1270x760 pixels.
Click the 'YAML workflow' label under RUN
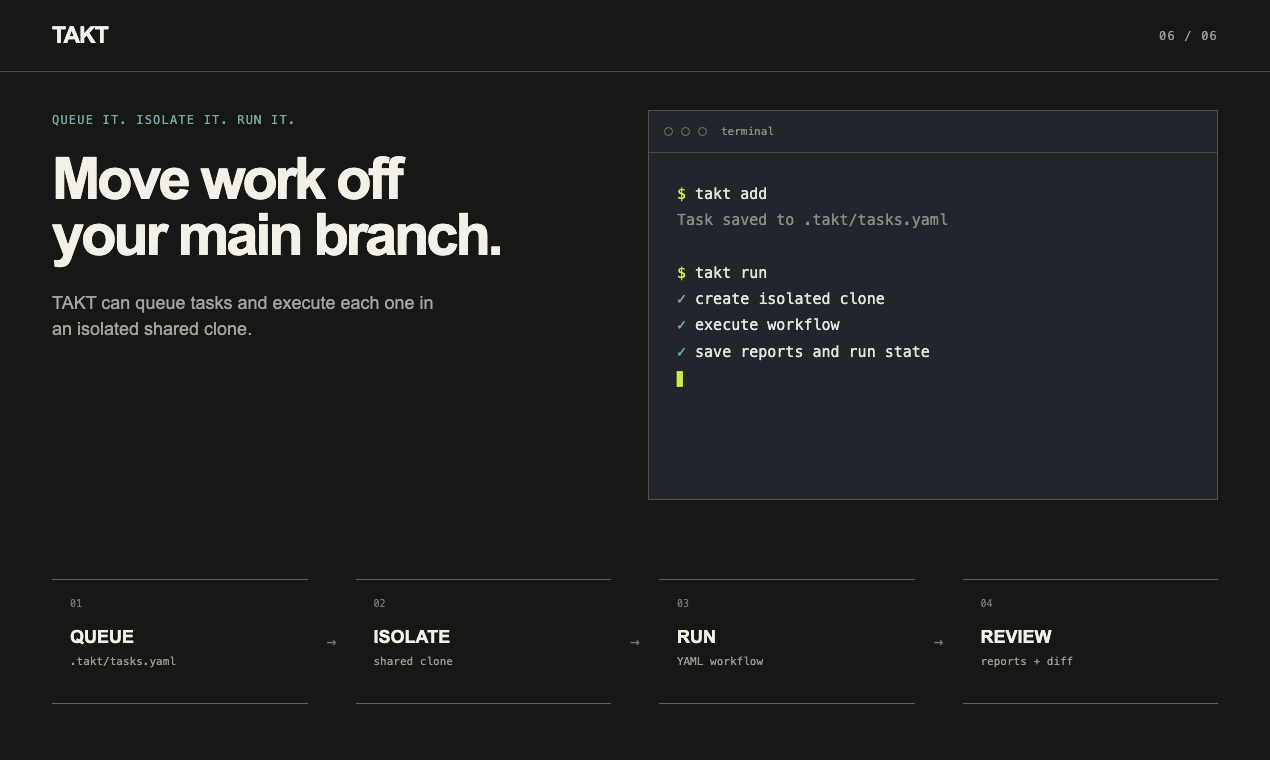720,662
